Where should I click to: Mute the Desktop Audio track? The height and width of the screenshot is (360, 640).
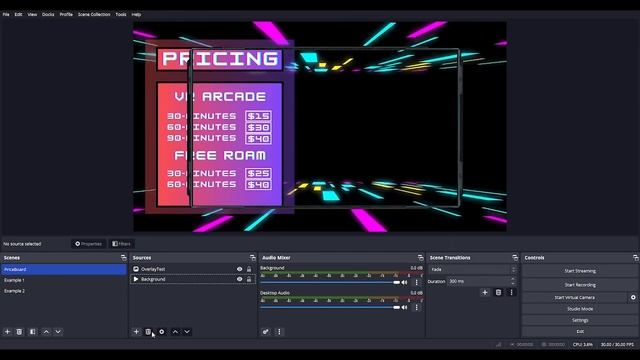coord(404,307)
